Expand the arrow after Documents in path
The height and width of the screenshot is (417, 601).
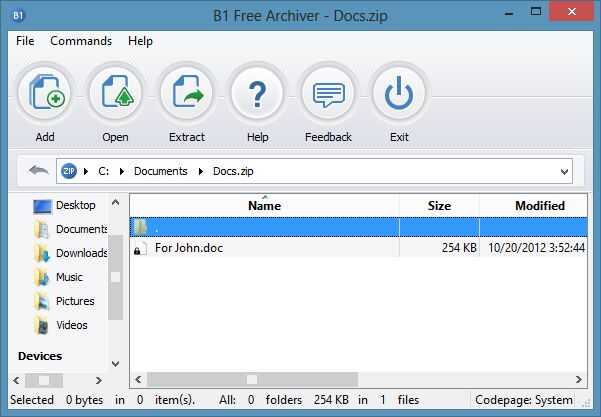pyautogui.click(x=201, y=171)
